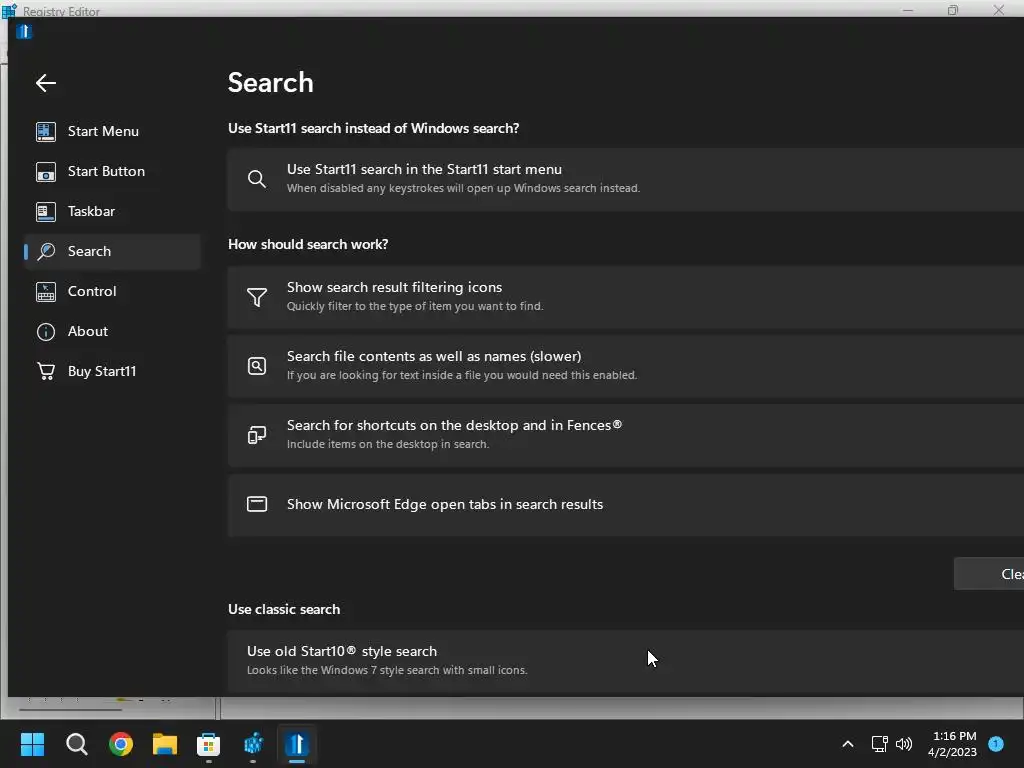
Task: Click the magnifier icon beside Use Start11 search
Action: click(x=257, y=179)
